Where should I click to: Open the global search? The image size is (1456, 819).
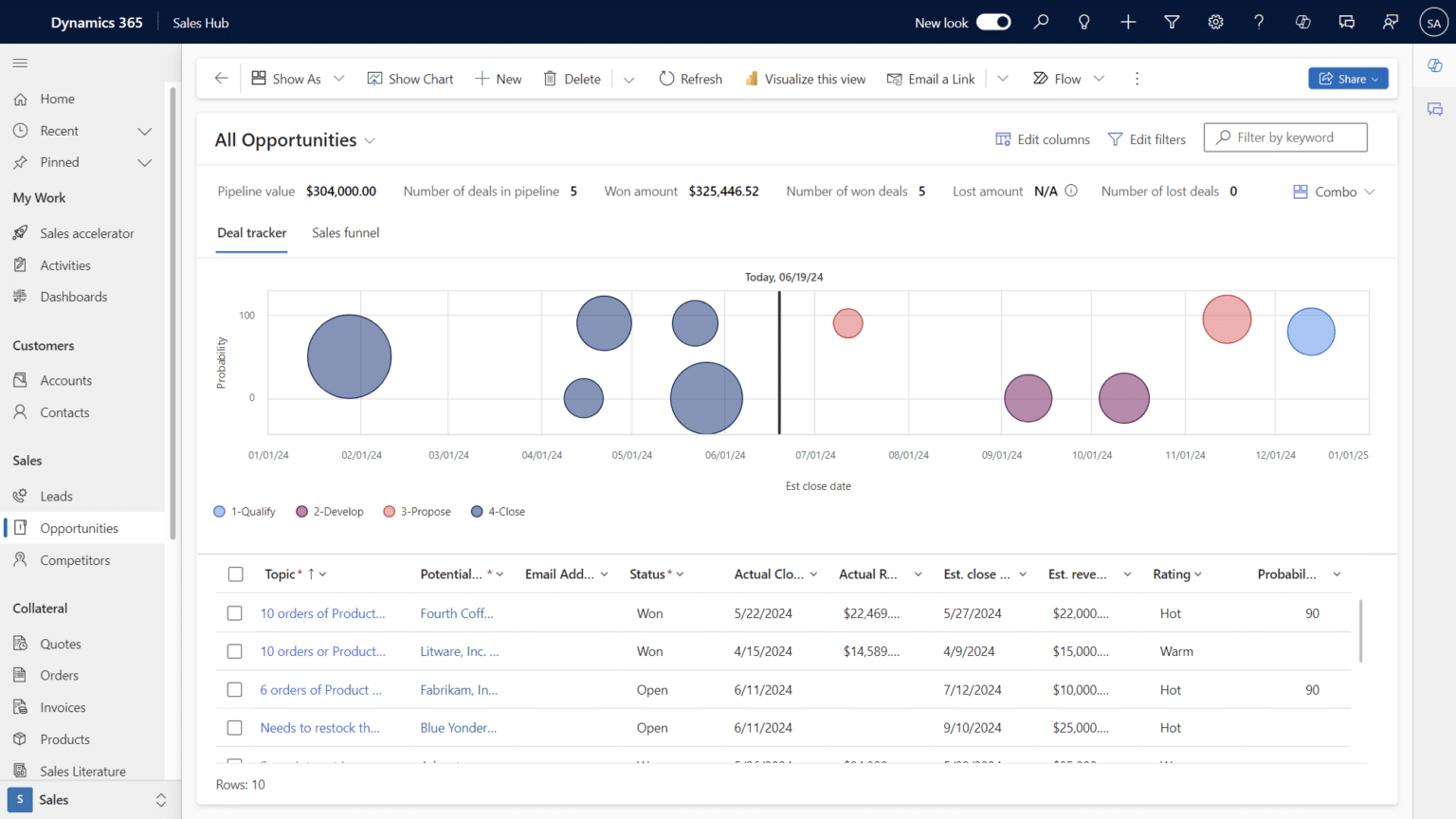(x=1041, y=21)
